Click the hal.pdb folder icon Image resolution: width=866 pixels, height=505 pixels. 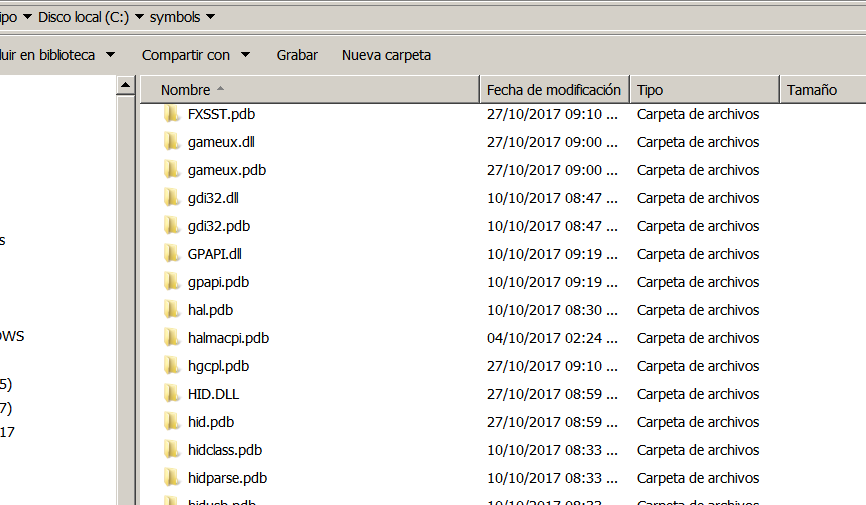pyautogui.click(x=171, y=310)
